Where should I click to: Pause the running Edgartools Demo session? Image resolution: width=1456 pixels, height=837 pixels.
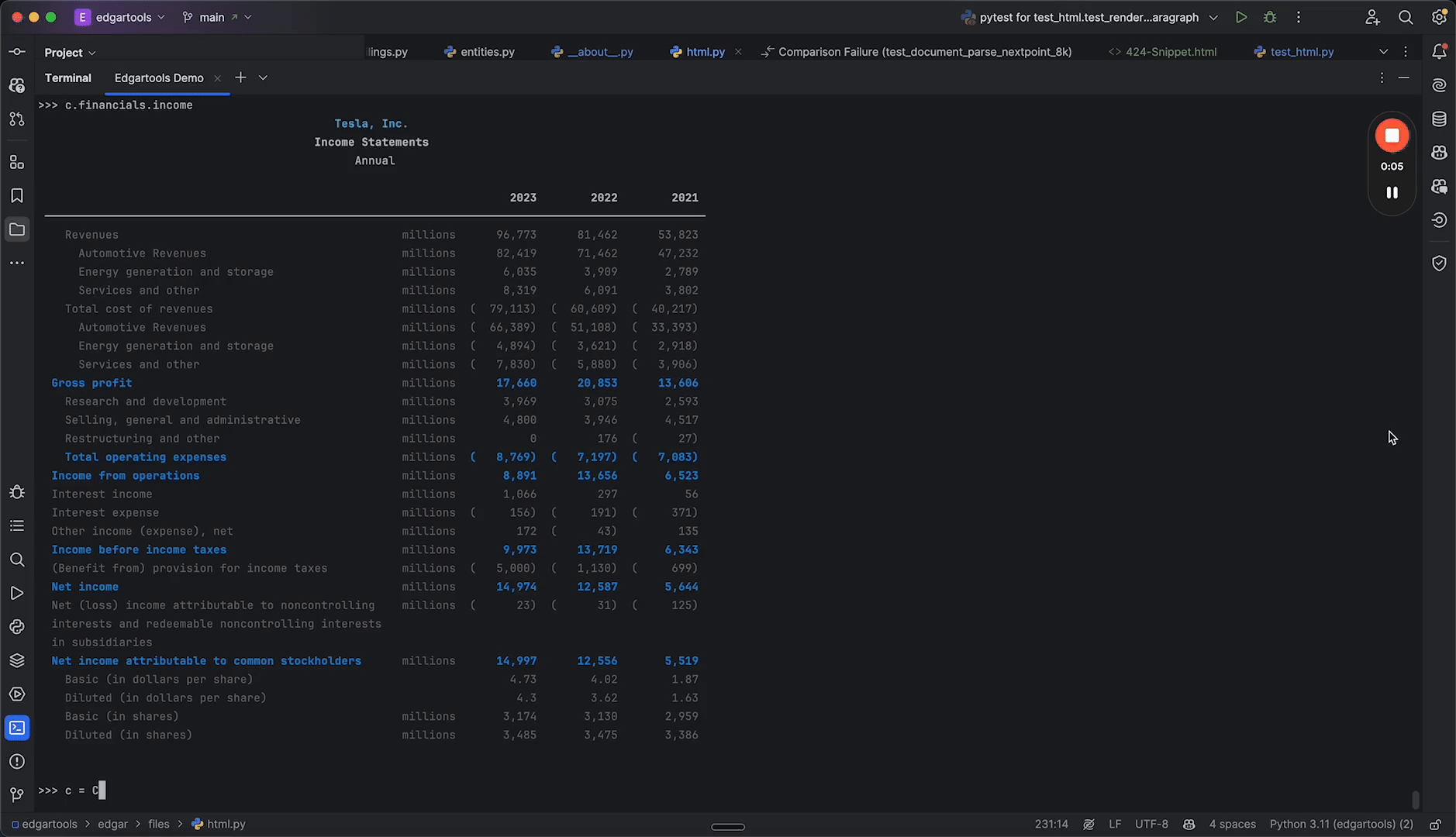coord(1392,193)
